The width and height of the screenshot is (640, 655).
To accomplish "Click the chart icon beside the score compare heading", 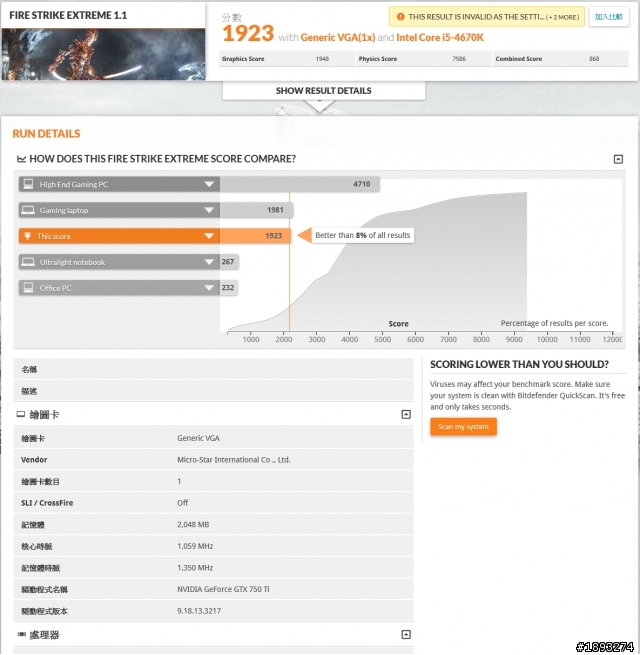I will [21, 159].
